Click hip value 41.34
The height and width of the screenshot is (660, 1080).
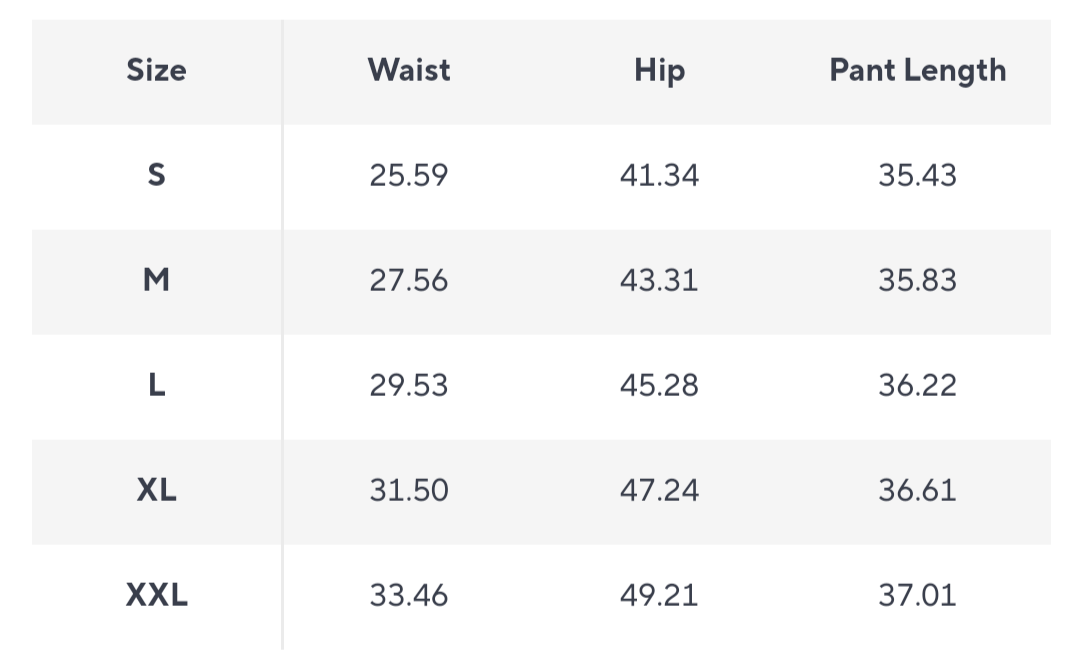tap(659, 175)
